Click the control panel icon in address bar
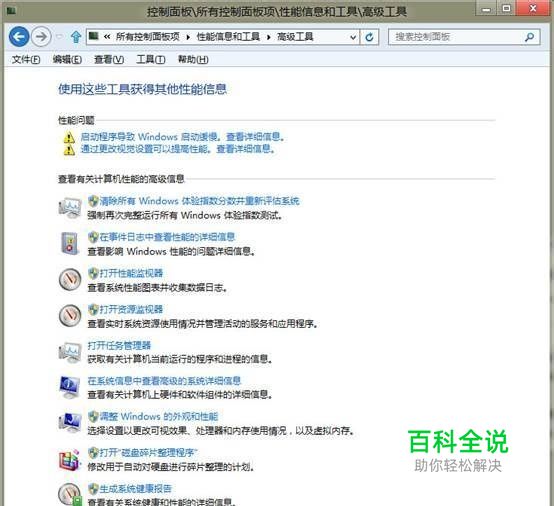This screenshot has height=506, width=554. coord(94,36)
